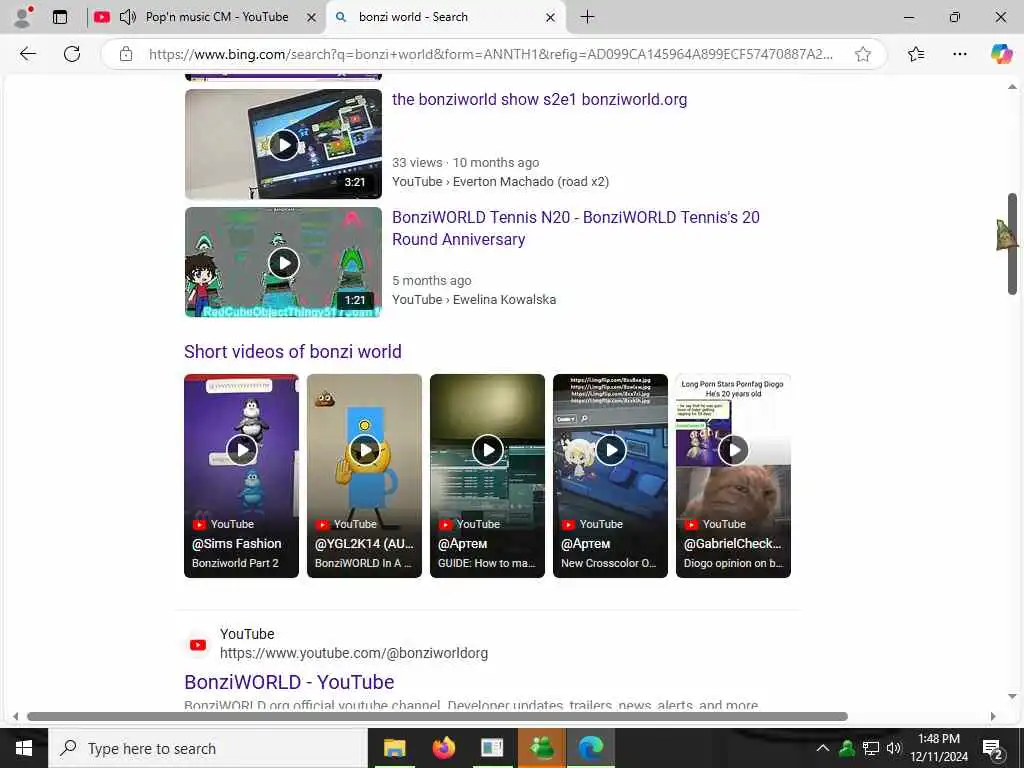The width and height of the screenshot is (1024, 768).
Task: Open the notification center icon
Action: coord(992,748)
